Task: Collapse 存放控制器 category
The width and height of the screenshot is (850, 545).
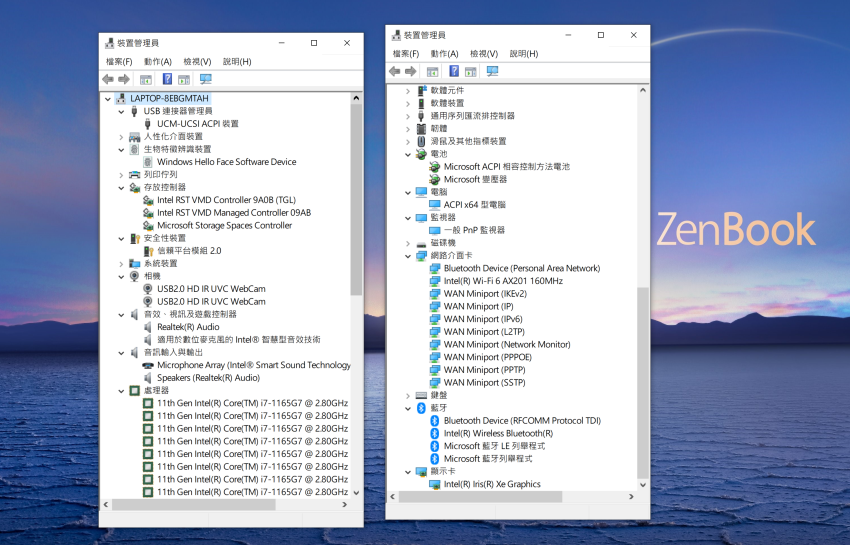Action: pyautogui.click(x=121, y=188)
